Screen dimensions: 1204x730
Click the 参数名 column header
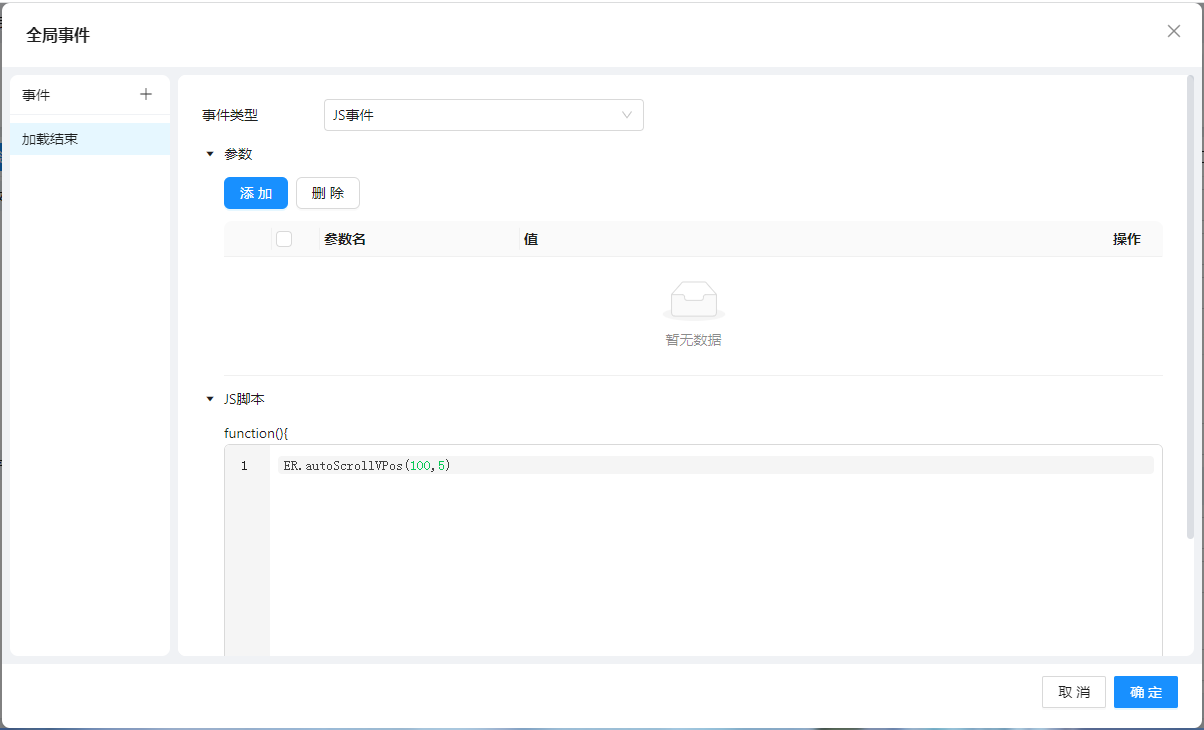345,239
